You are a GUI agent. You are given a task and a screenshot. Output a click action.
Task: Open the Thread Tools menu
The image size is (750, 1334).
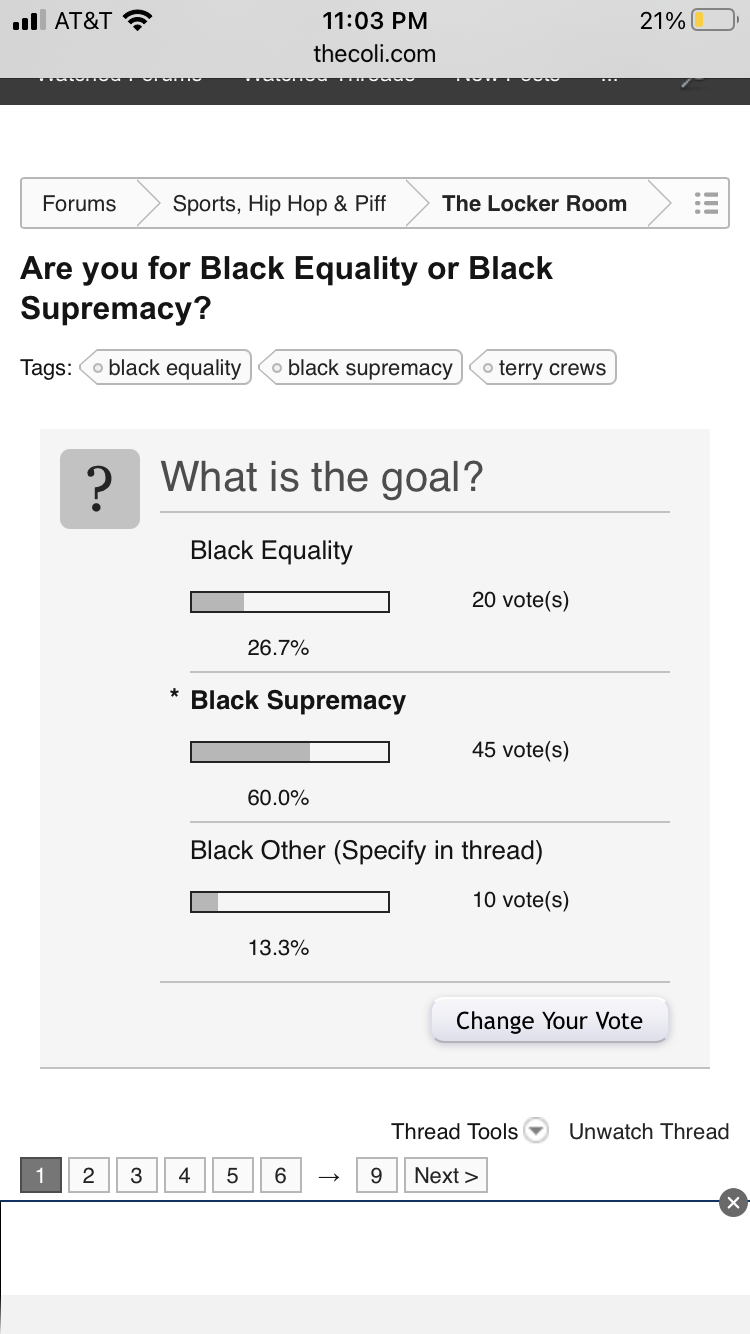tap(455, 1131)
